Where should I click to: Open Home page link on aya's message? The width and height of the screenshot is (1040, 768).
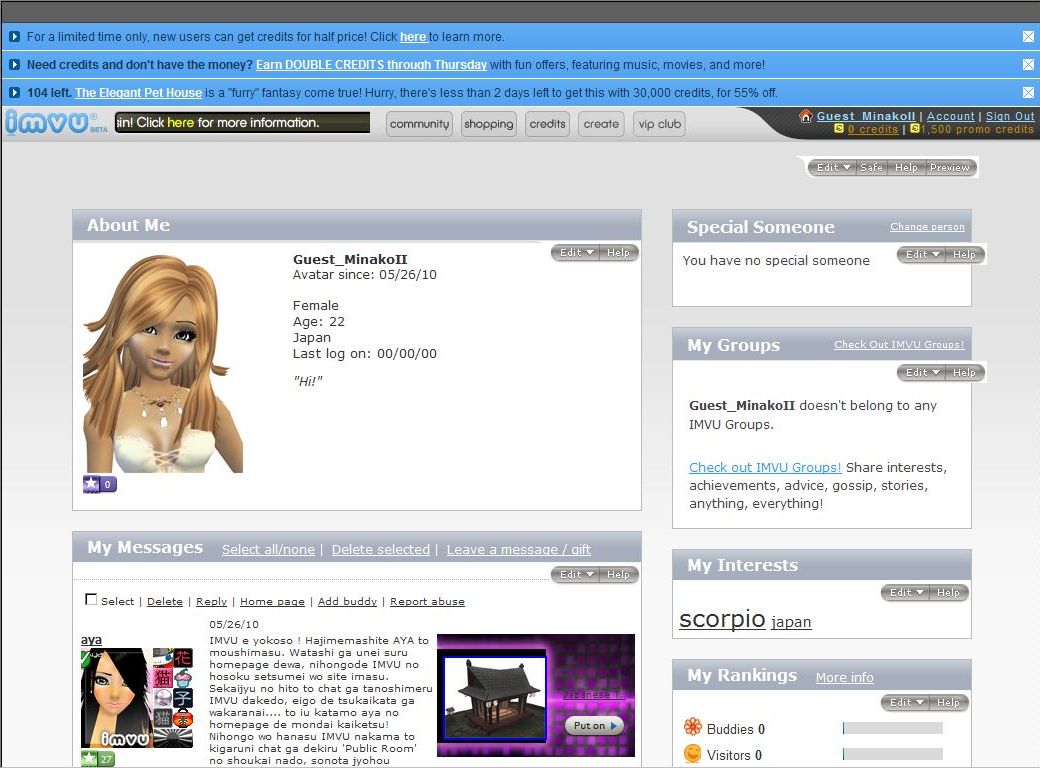point(272,602)
